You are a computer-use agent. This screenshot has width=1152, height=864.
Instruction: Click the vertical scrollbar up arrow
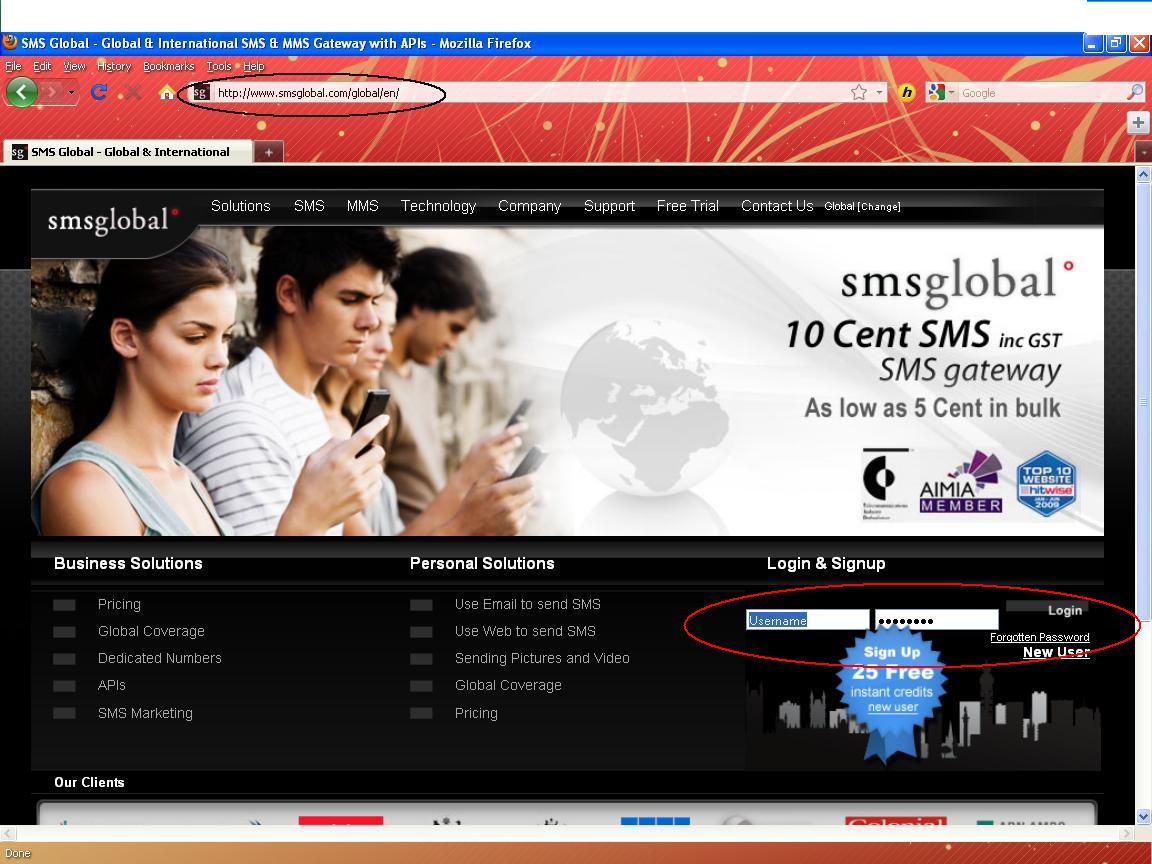pos(1143,175)
